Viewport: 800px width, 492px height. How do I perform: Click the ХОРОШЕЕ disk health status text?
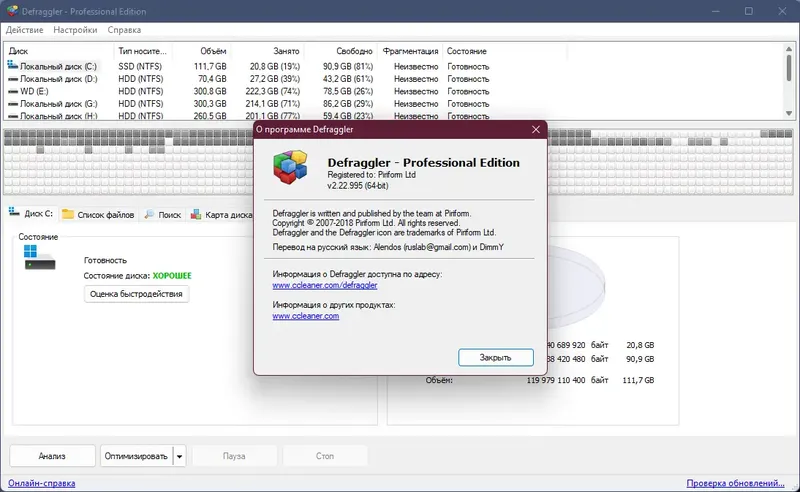(x=172, y=276)
